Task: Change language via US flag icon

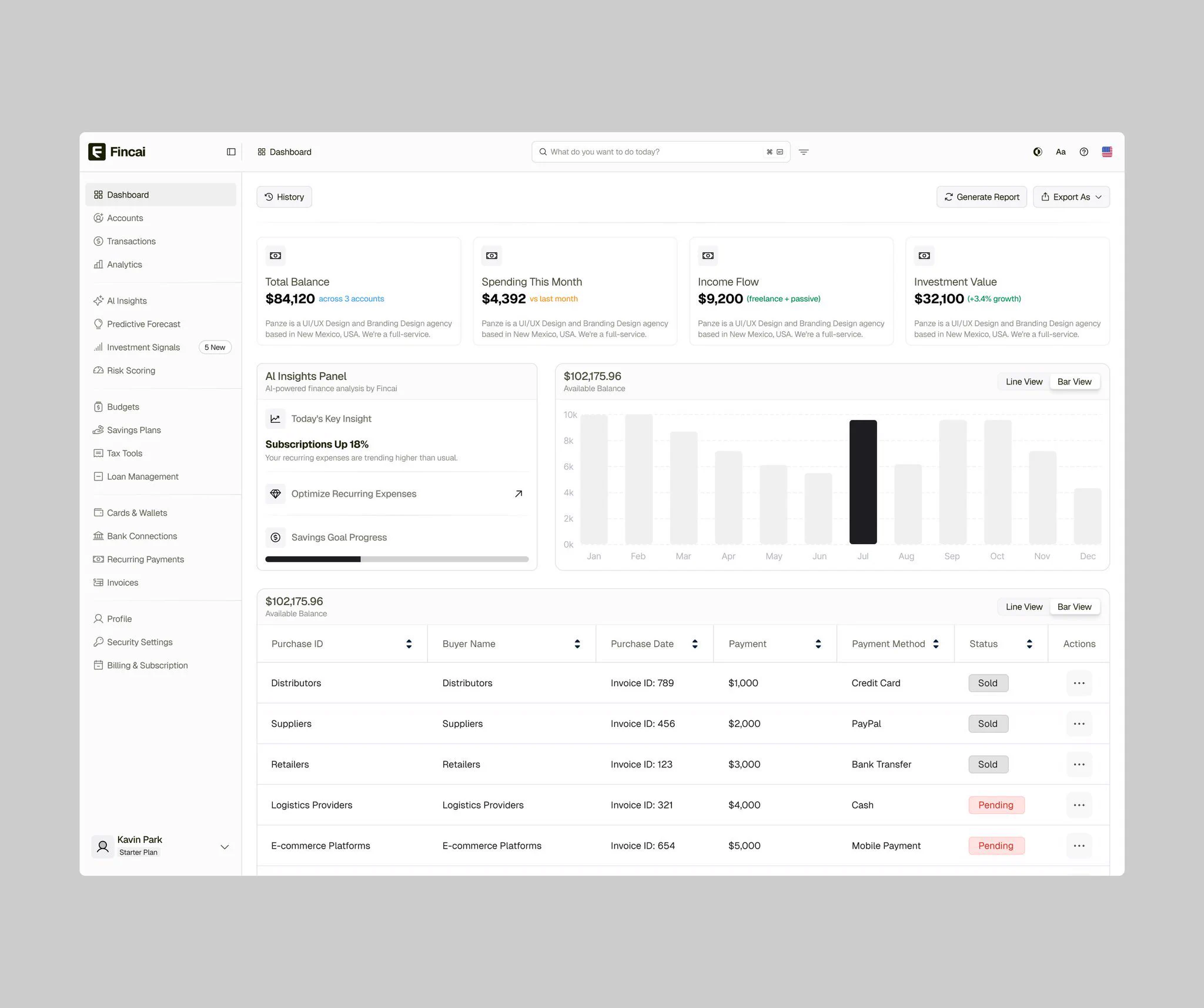Action: point(1107,152)
